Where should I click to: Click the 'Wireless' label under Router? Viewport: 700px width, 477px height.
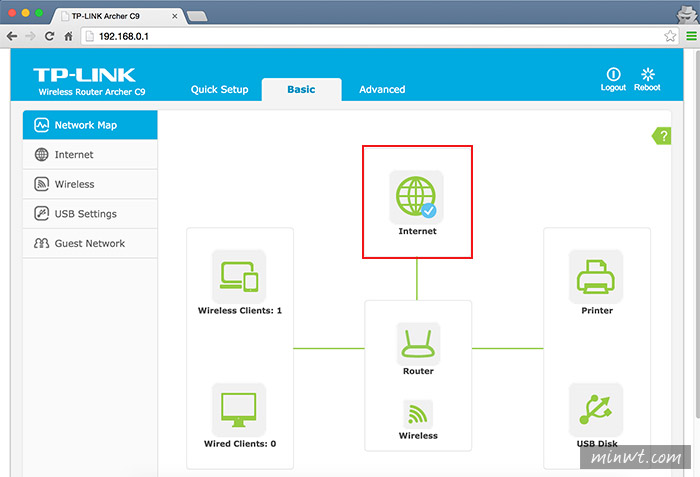click(418, 435)
